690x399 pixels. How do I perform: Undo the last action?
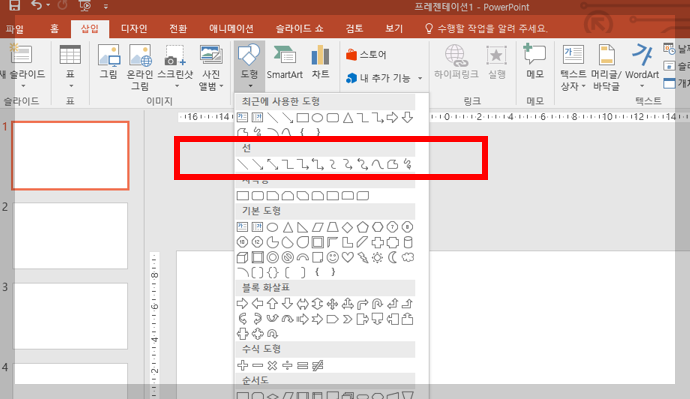[37, 5]
